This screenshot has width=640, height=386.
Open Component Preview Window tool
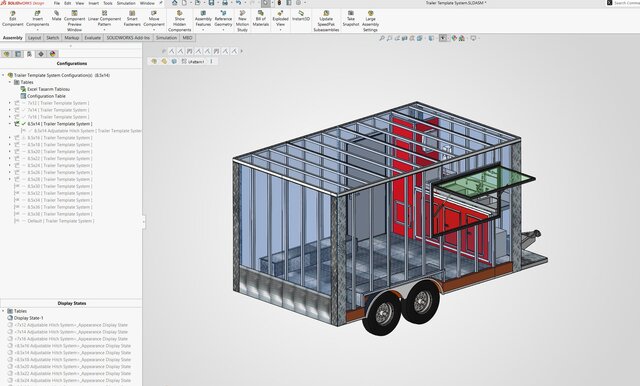point(74,21)
